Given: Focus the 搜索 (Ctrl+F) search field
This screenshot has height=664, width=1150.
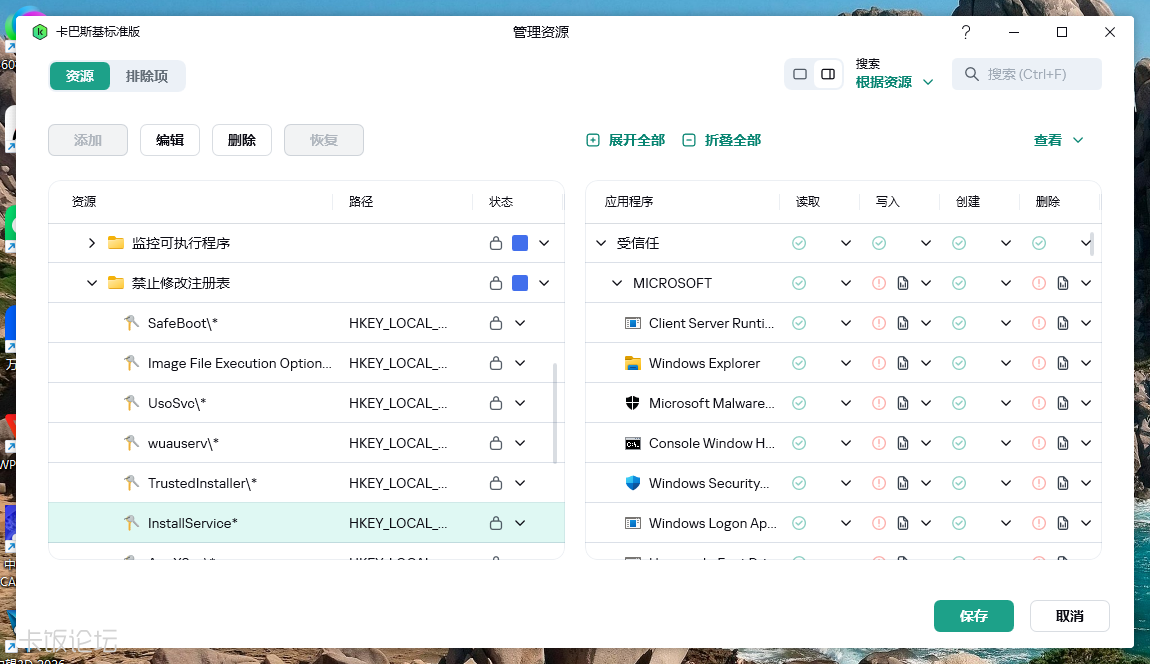Looking at the screenshot, I should tap(1027, 74).
